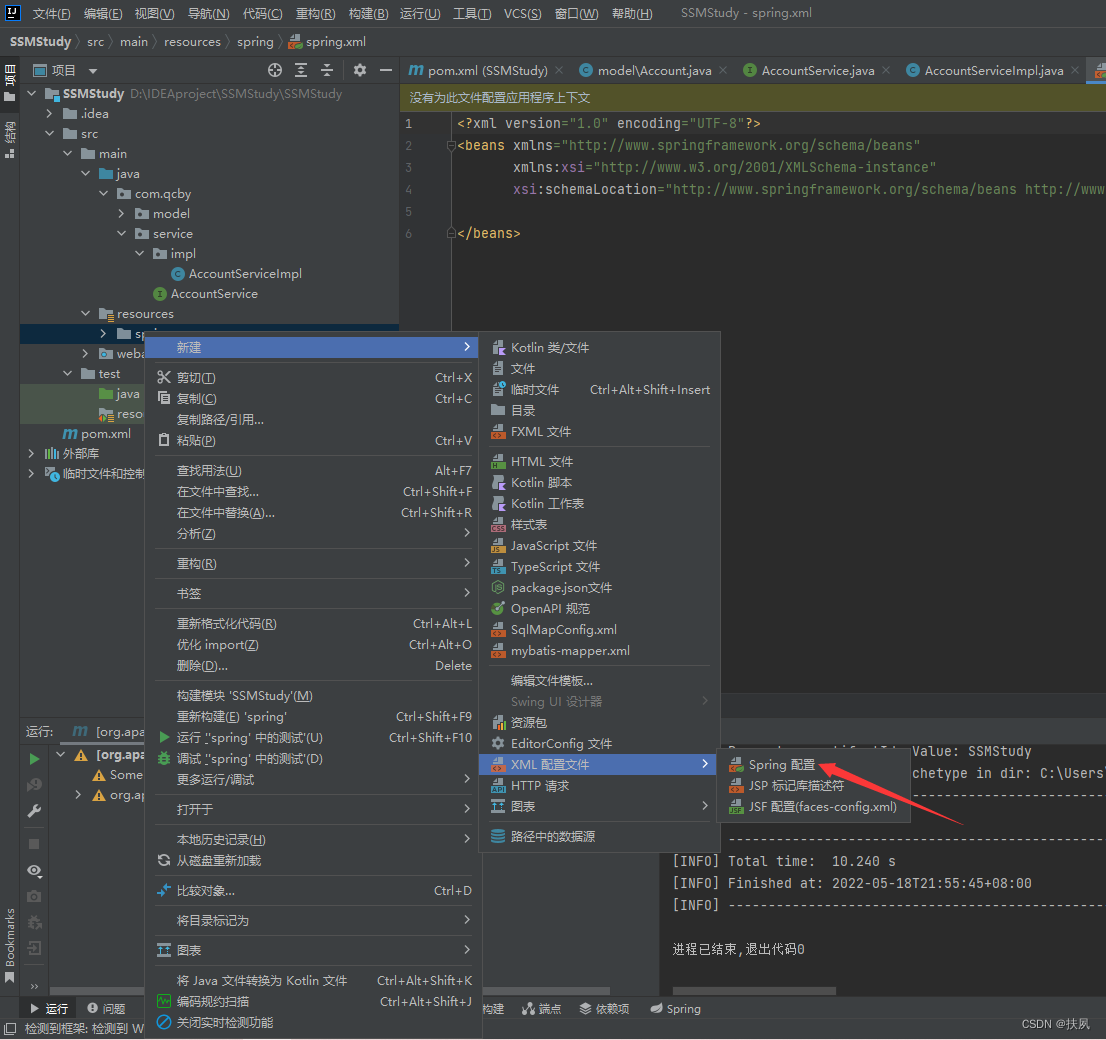Choose package.json文件 in the new submenu
This screenshot has width=1106, height=1040.
pyautogui.click(x=600, y=588)
